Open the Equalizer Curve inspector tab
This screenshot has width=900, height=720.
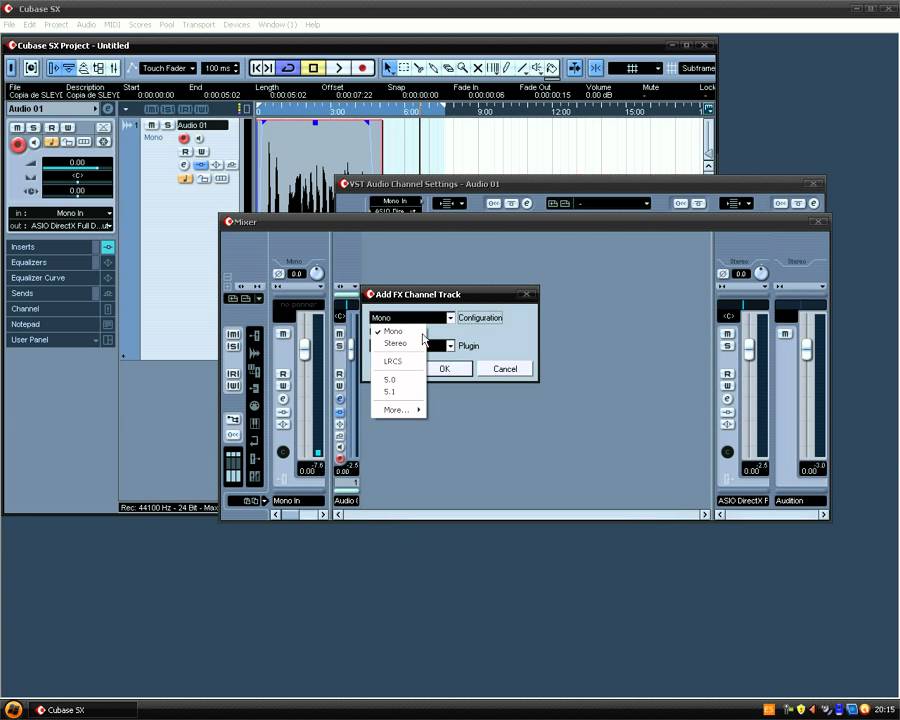(51, 278)
